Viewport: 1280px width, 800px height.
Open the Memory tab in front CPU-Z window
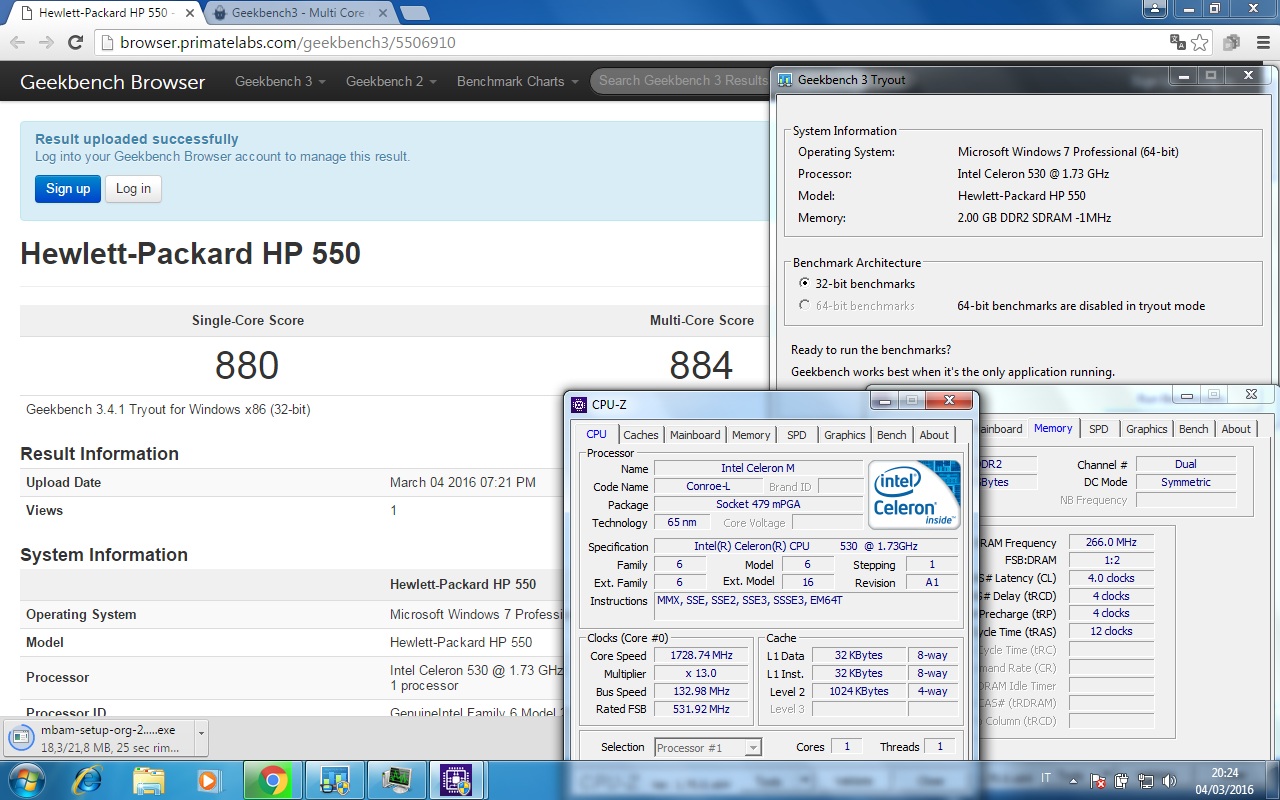(x=751, y=435)
